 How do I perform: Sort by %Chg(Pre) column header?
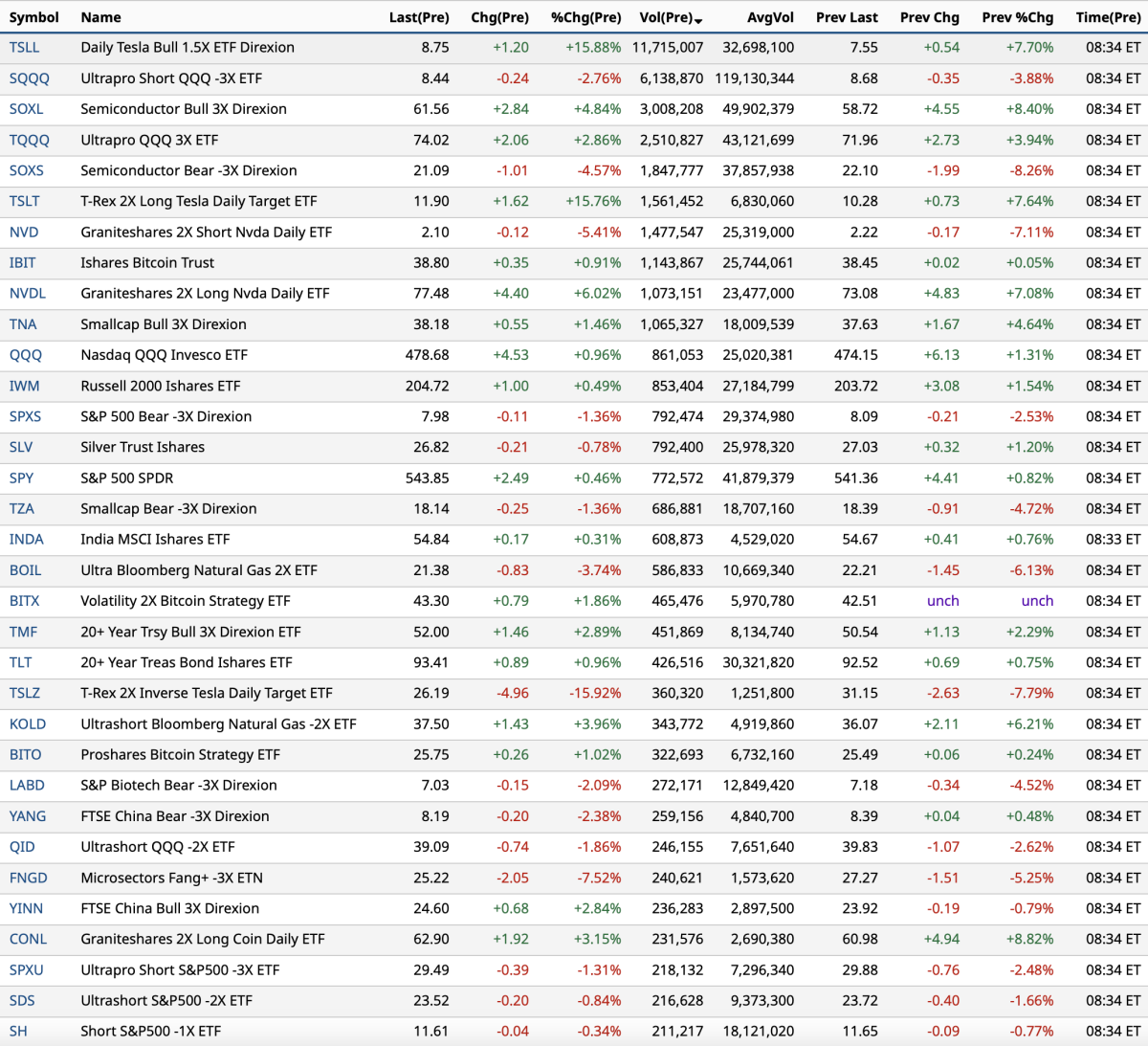click(x=585, y=17)
